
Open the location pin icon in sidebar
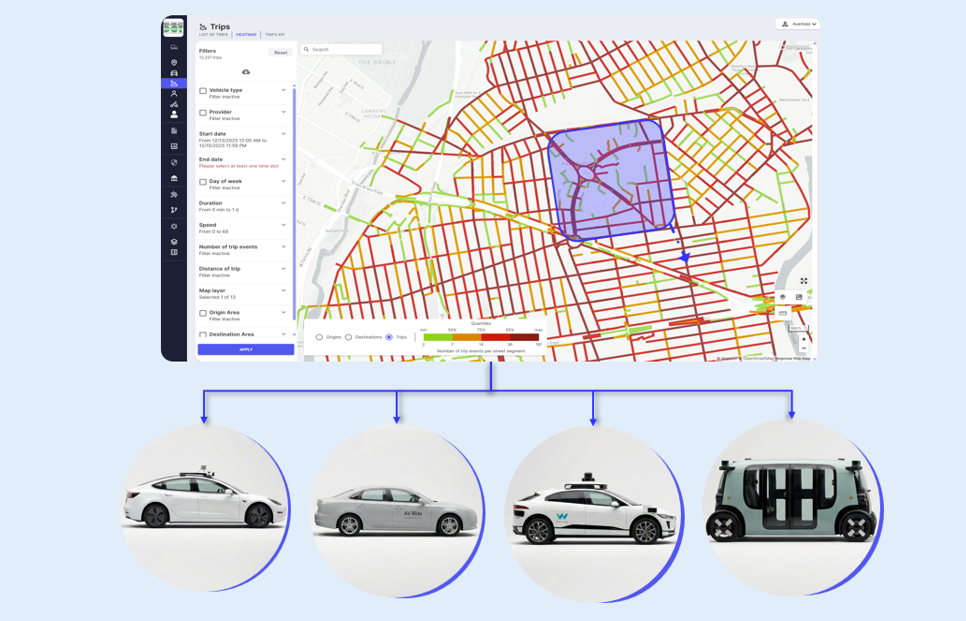(x=174, y=62)
